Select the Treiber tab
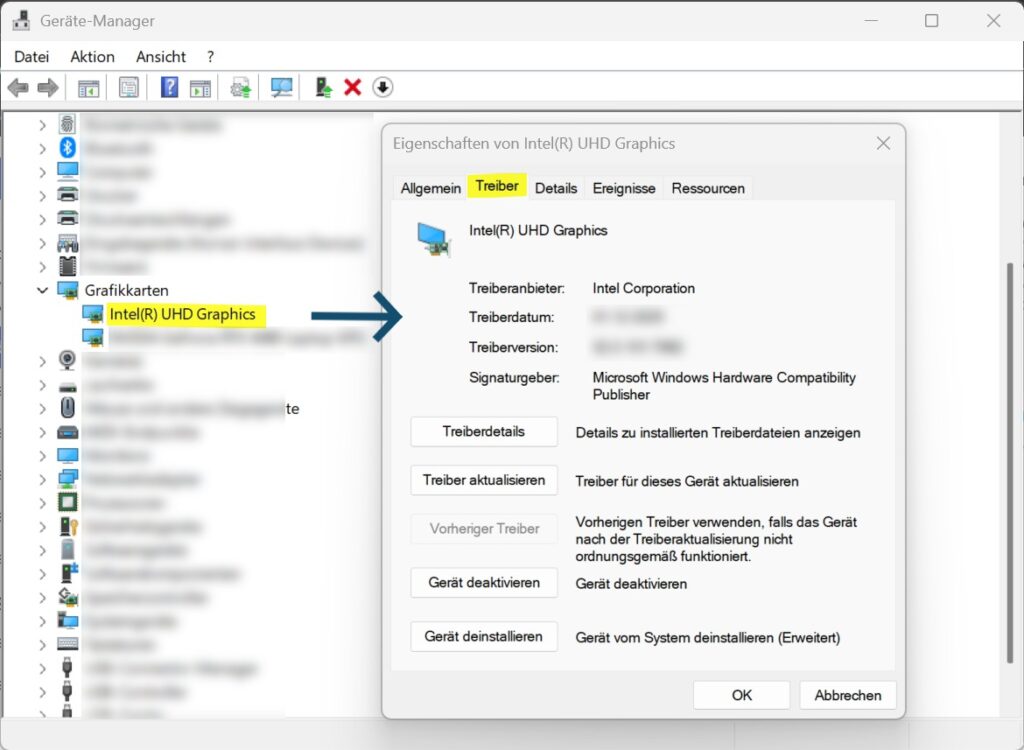Image resolution: width=1024 pixels, height=750 pixels. pos(497,186)
